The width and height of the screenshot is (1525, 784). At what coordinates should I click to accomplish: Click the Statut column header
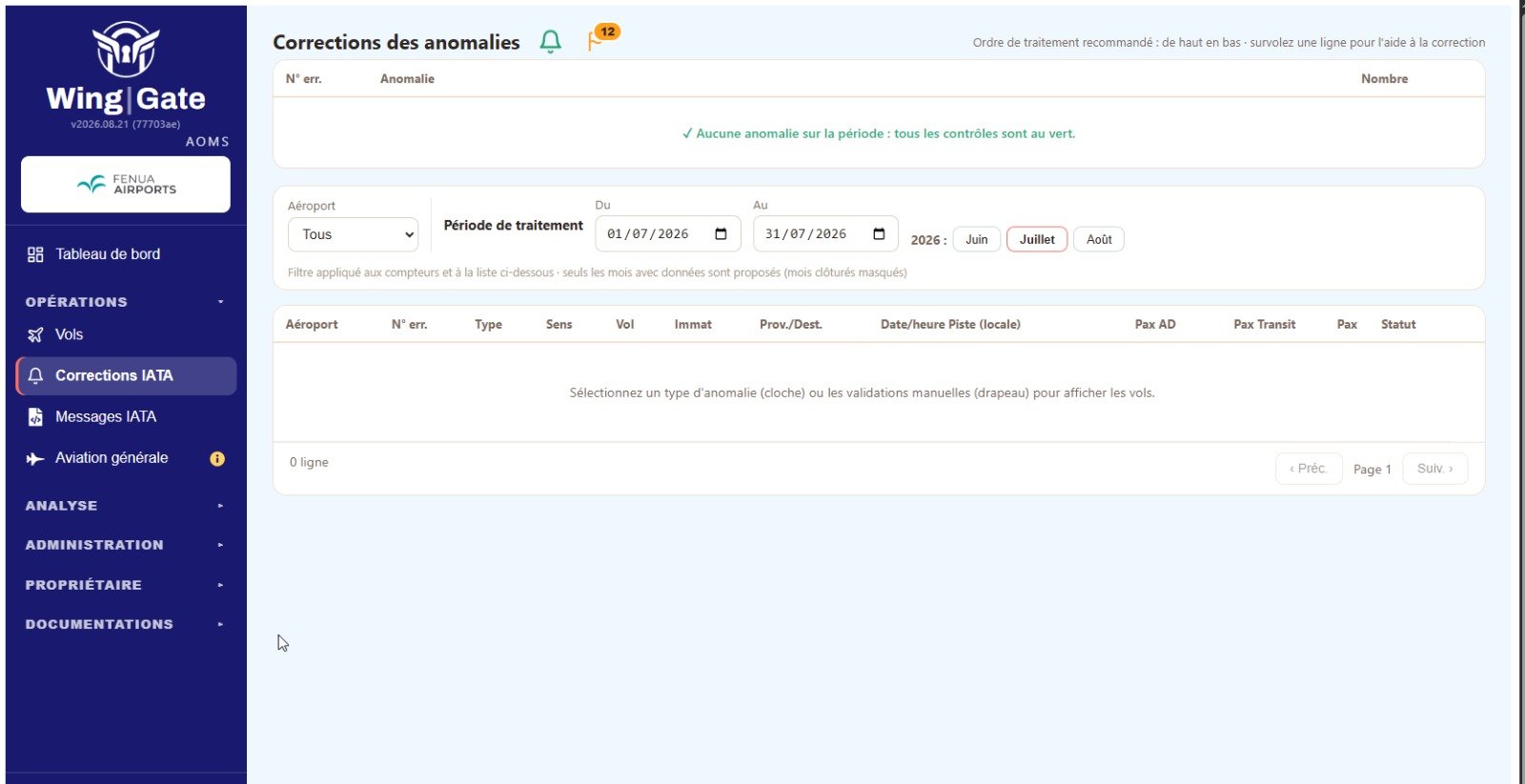coord(1398,325)
